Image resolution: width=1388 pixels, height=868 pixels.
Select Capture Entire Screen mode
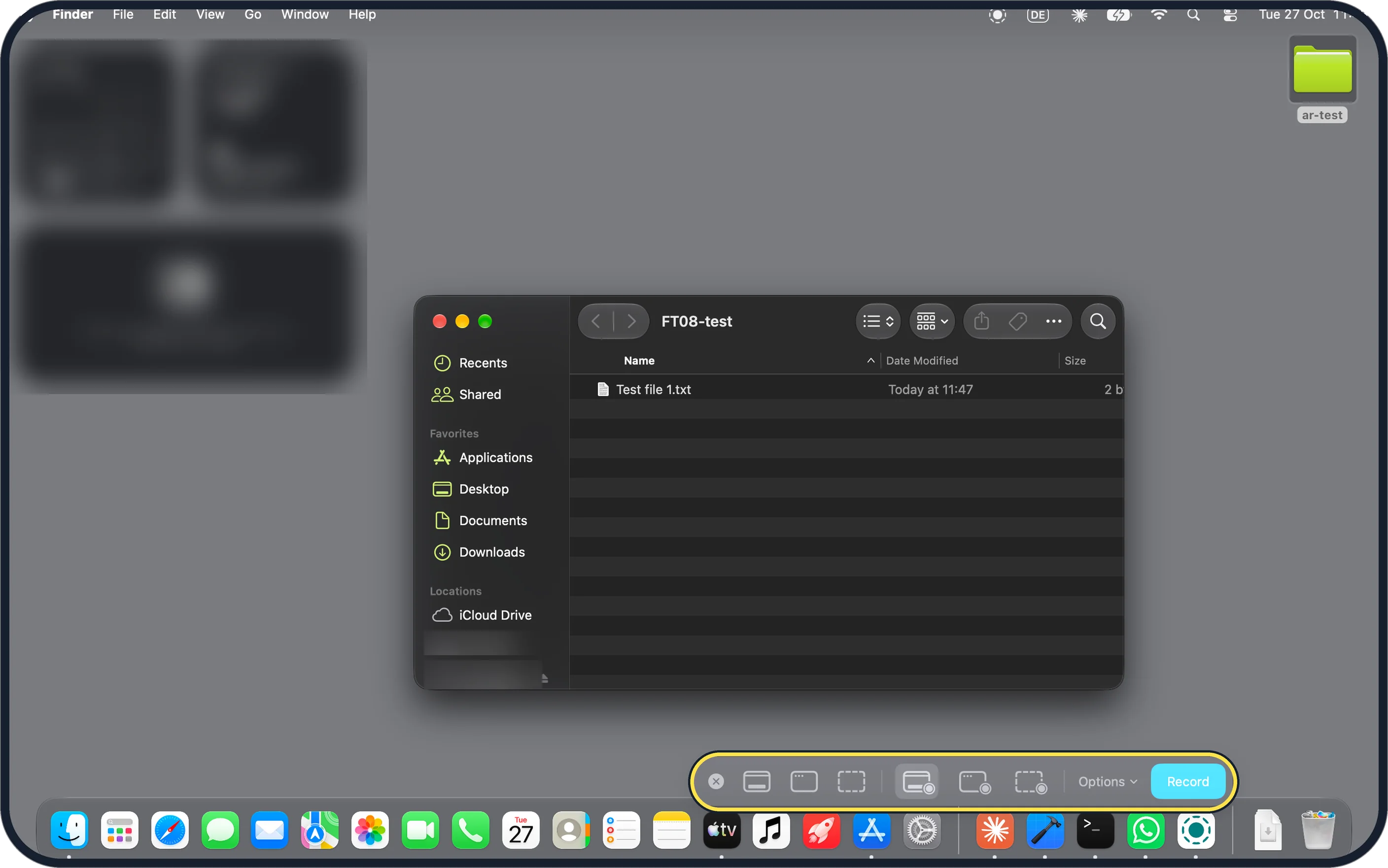click(x=756, y=781)
